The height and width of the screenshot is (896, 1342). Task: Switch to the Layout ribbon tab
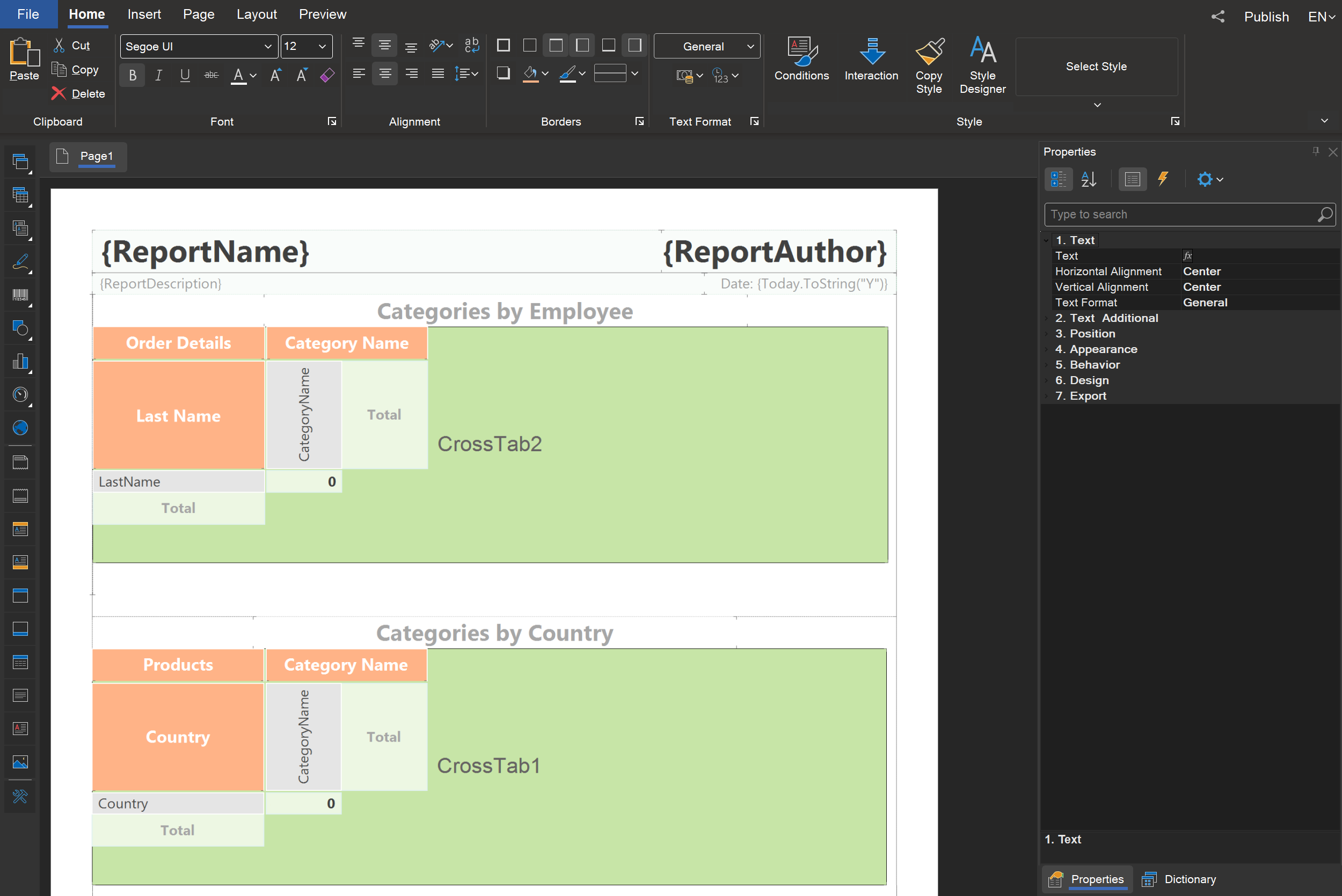pyautogui.click(x=257, y=14)
